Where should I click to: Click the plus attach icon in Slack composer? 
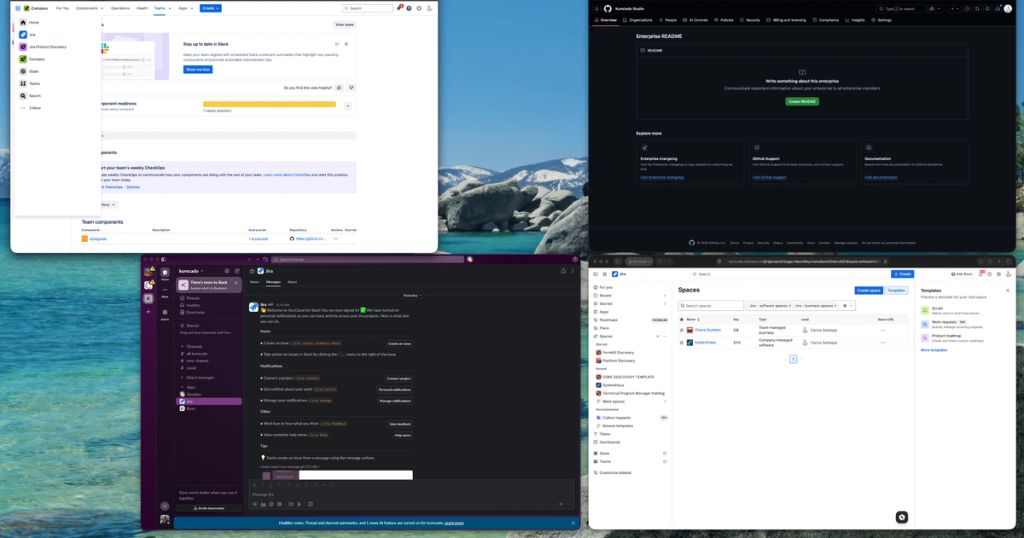(255, 504)
